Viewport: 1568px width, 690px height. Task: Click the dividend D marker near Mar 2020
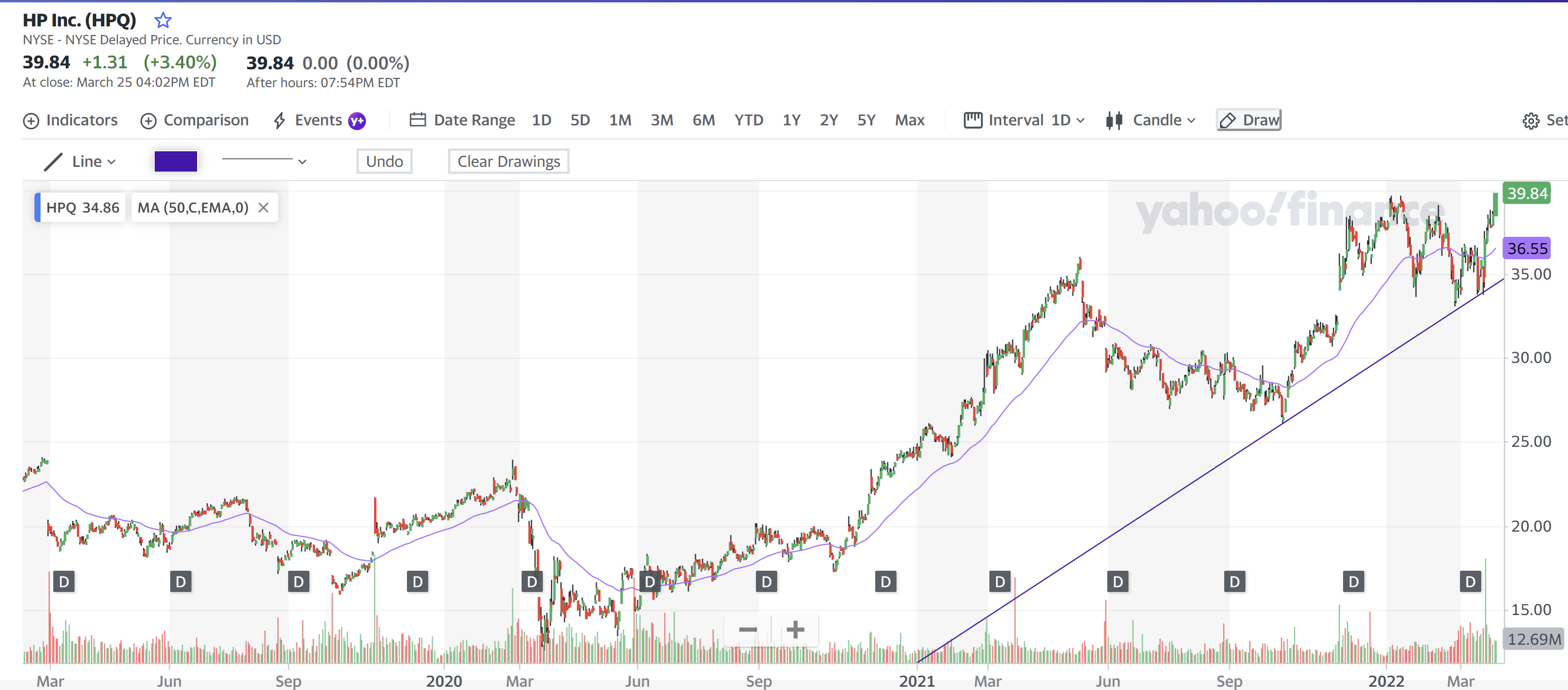(x=532, y=582)
